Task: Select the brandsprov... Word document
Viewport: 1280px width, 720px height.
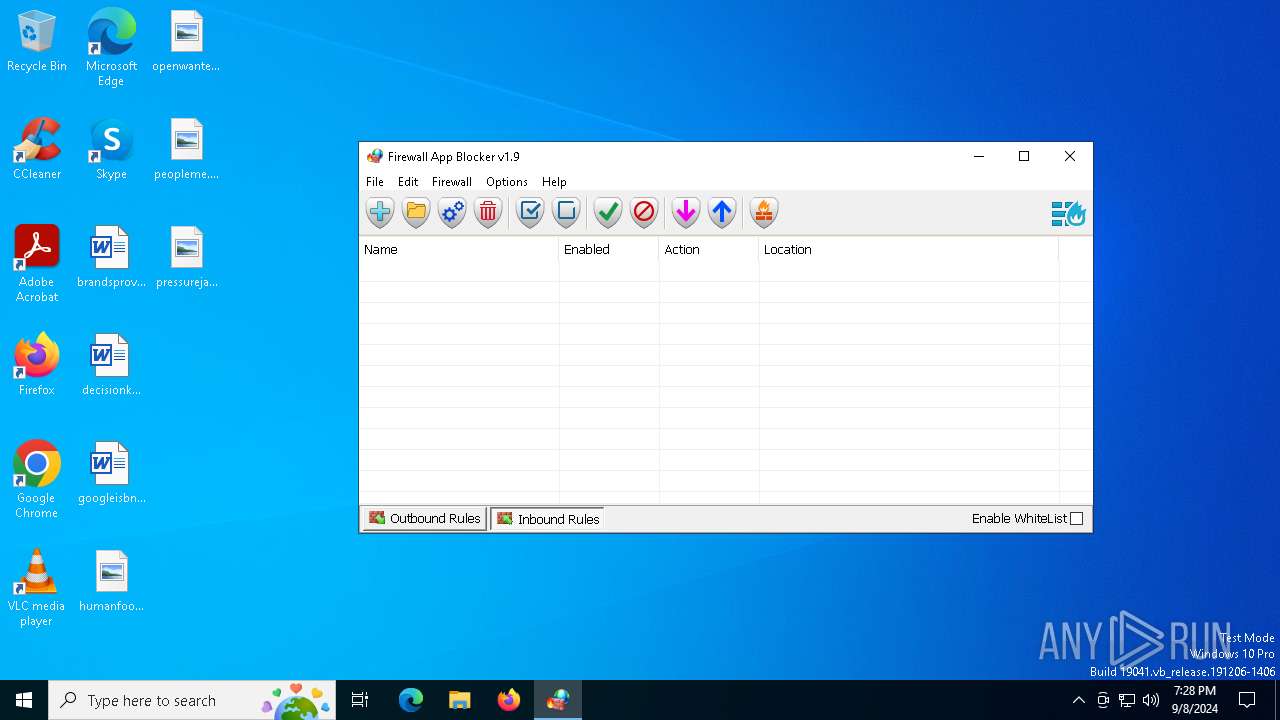Action: 111,258
